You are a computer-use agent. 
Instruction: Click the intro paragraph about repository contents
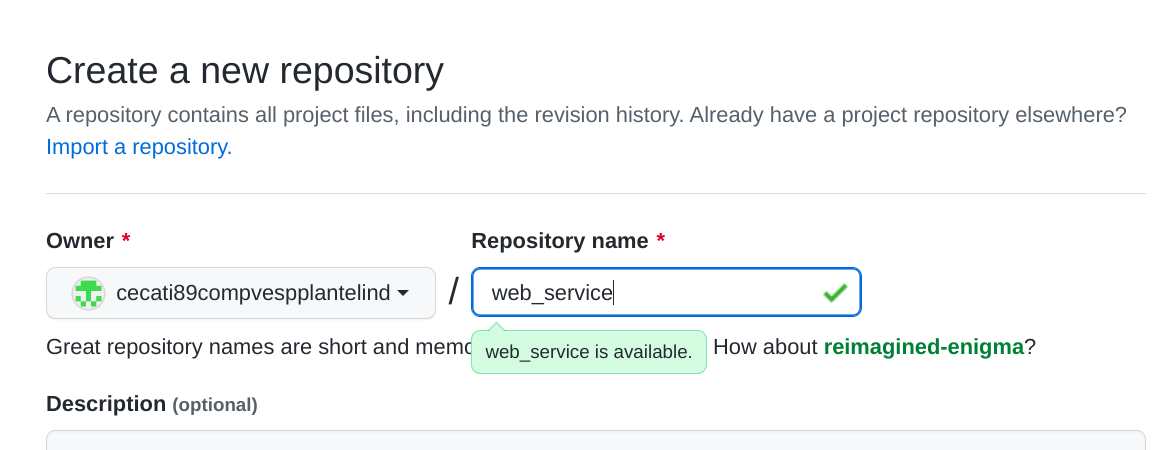[586, 115]
